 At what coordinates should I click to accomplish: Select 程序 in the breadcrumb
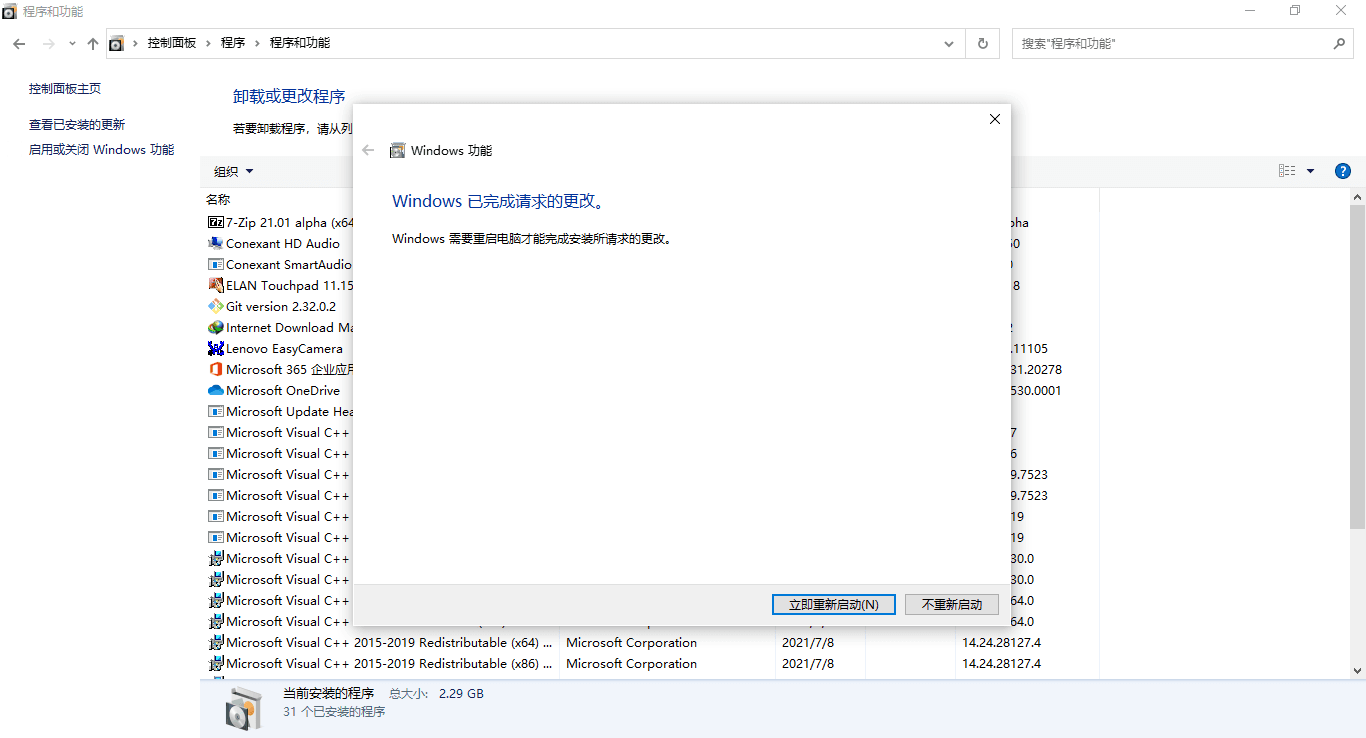[x=233, y=43]
